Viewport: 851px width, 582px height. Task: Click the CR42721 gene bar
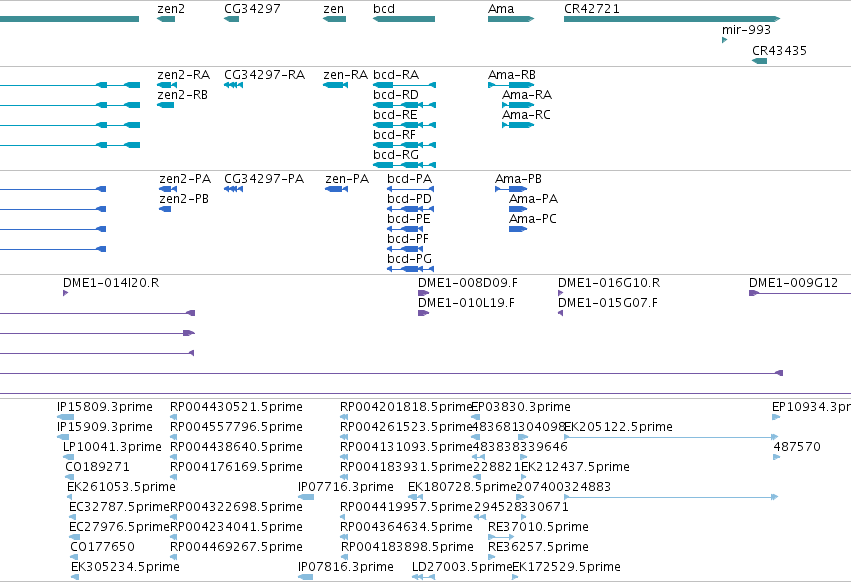point(672,19)
